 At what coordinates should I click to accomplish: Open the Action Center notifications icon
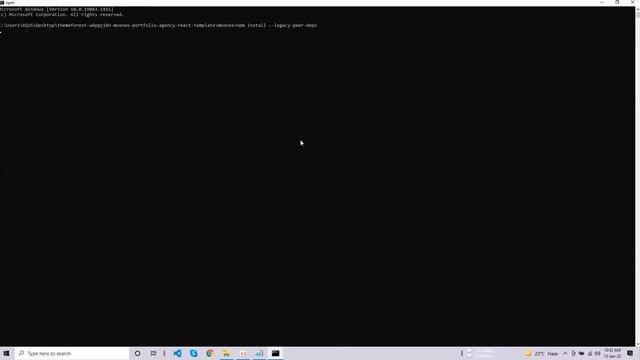(630, 353)
